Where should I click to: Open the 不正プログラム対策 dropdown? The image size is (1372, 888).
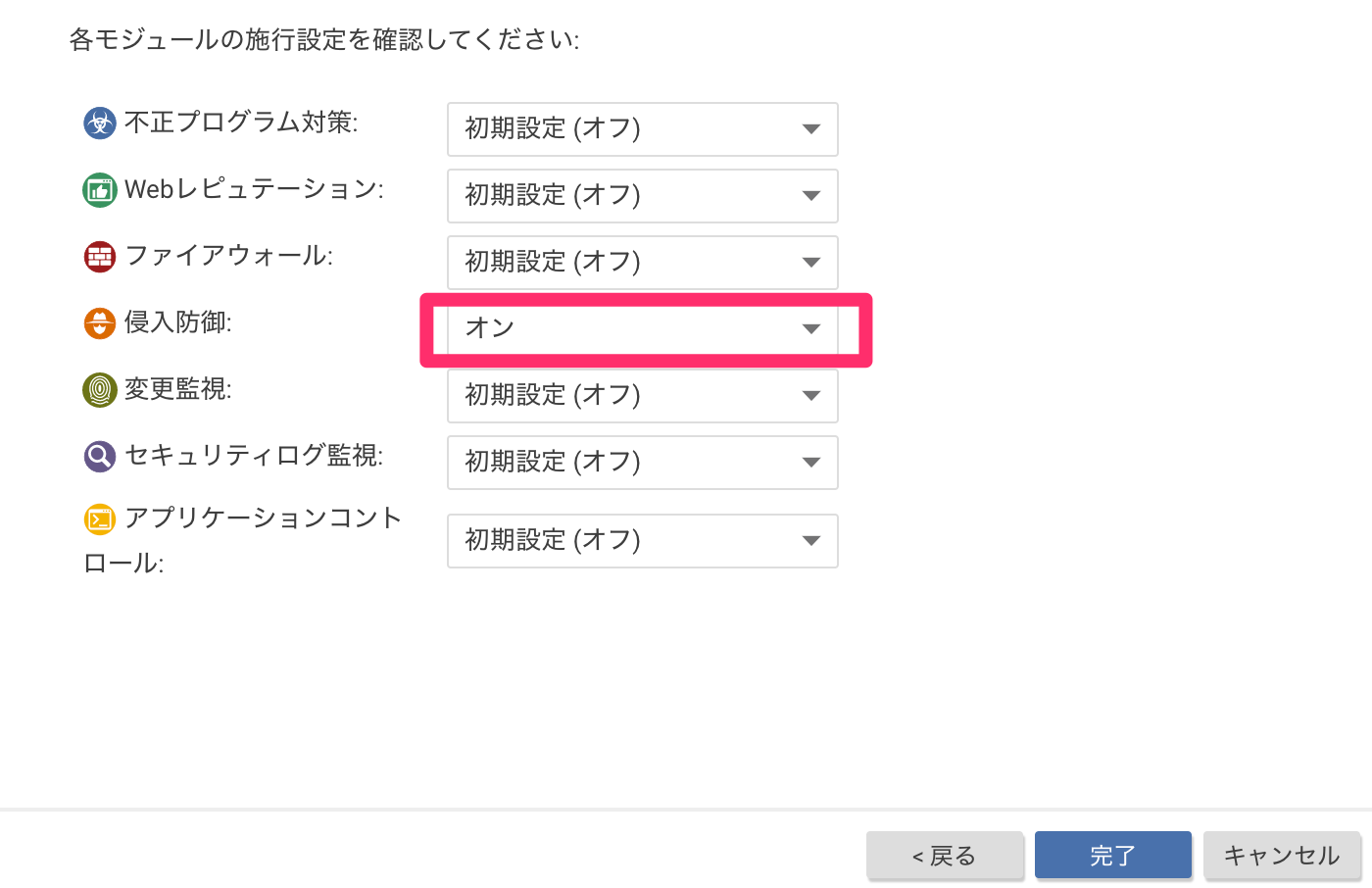pos(643,129)
